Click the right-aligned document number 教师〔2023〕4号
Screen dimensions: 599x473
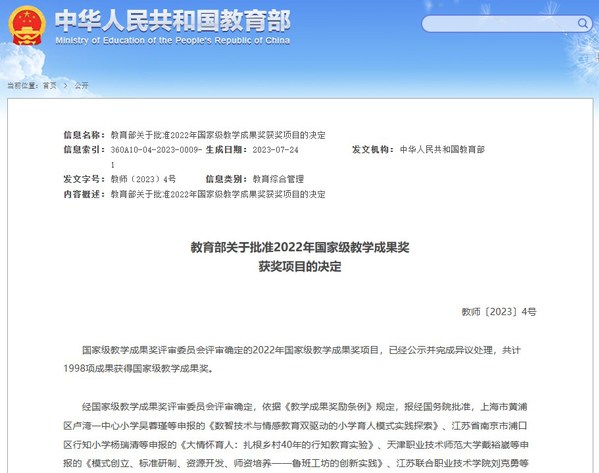(x=499, y=312)
